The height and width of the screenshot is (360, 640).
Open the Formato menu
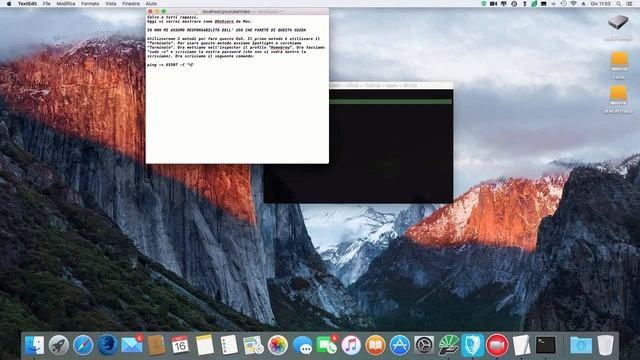click(x=90, y=4)
